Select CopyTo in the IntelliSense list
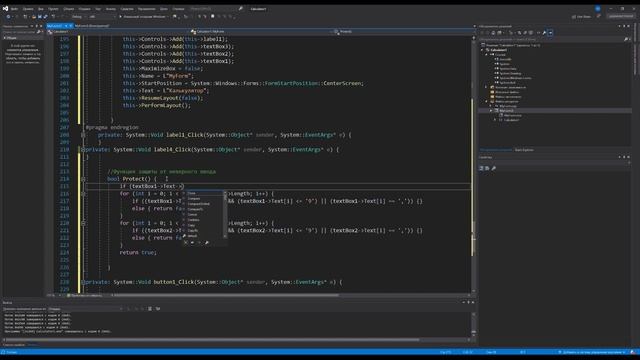The height and width of the screenshot is (360, 640). click(x=202, y=230)
